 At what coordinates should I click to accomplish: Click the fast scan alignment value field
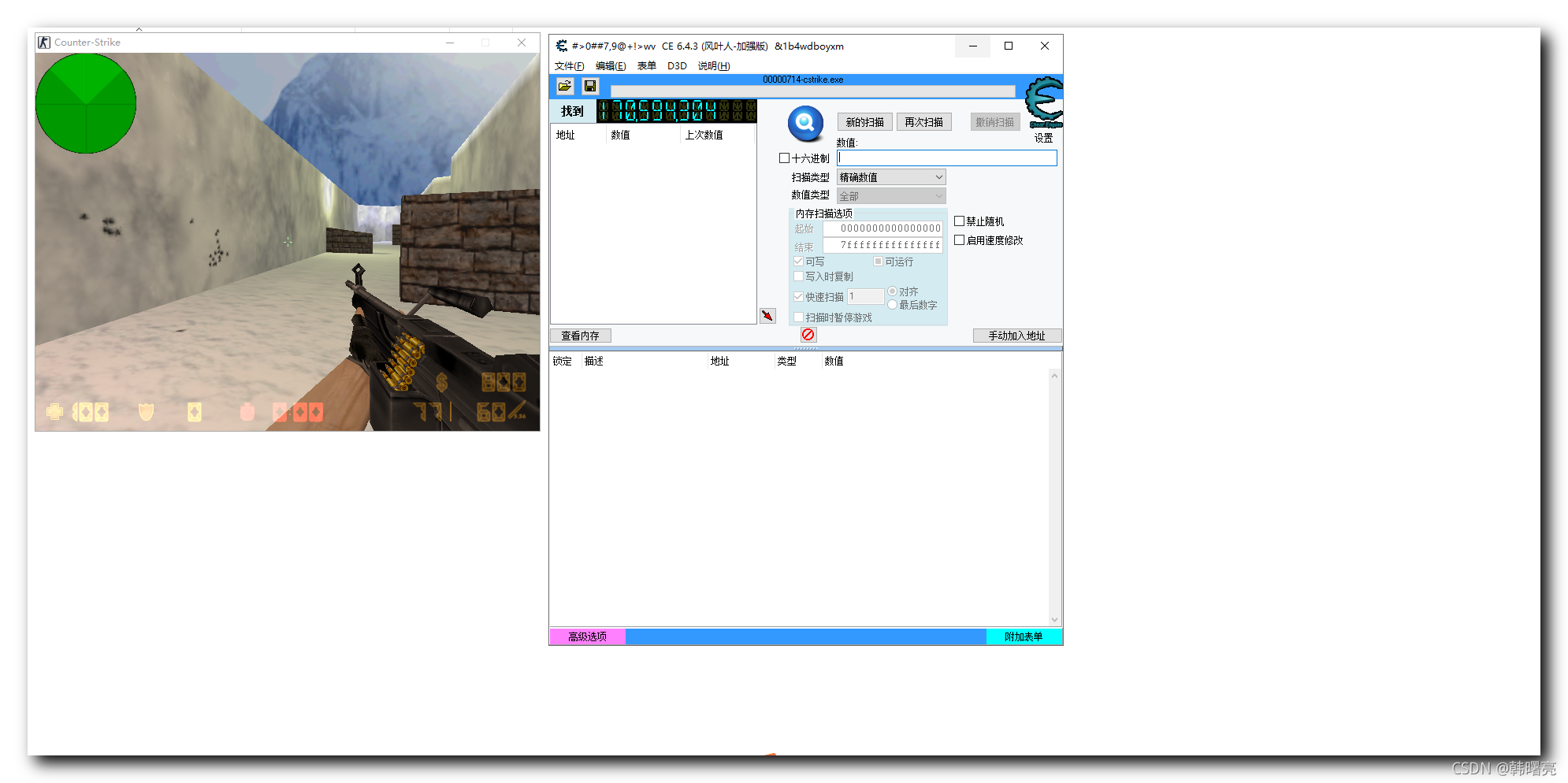tap(866, 296)
